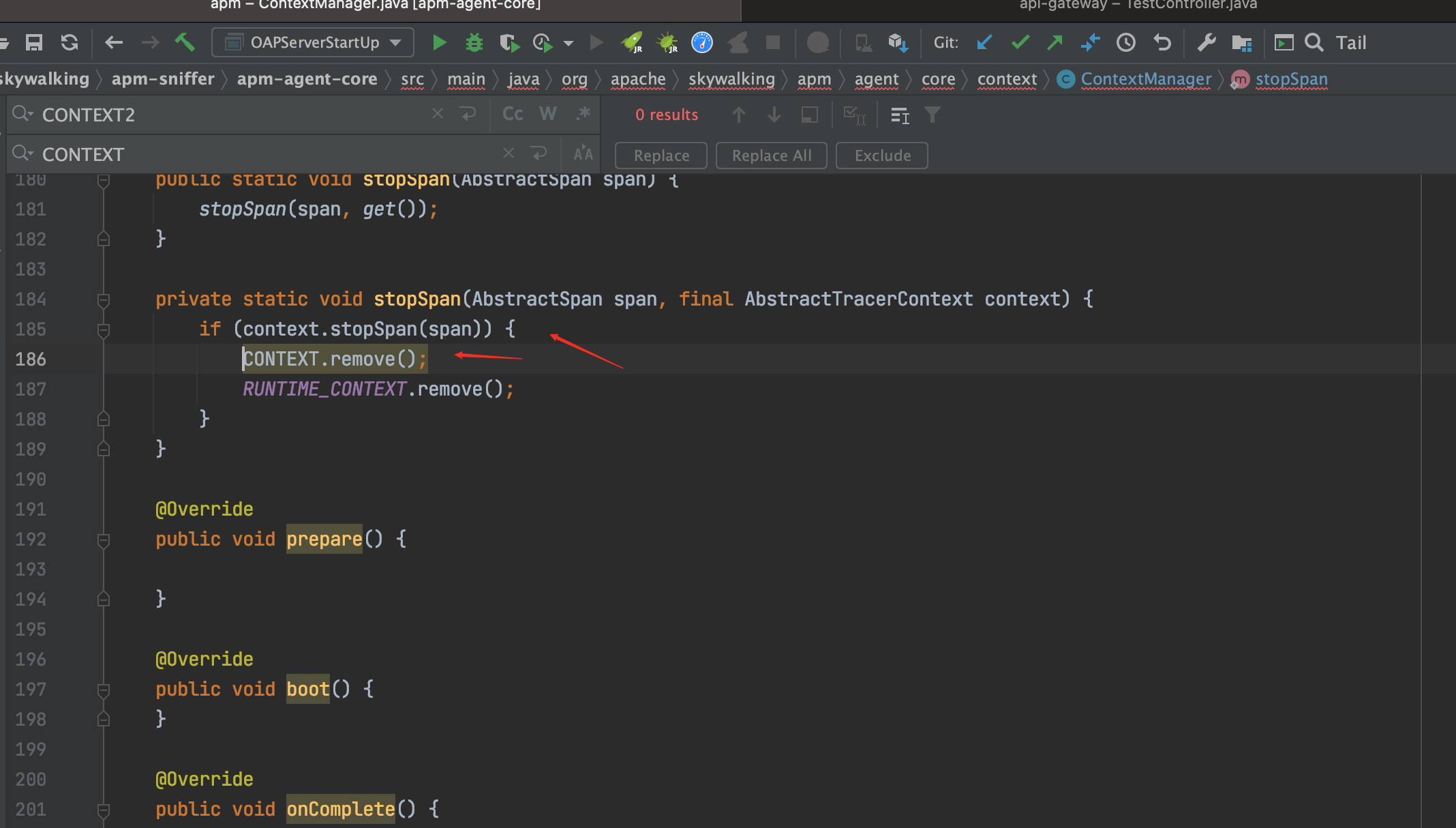This screenshot has width=1456, height=828.
Task: Click the Replace All button
Action: tap(771, 156)
